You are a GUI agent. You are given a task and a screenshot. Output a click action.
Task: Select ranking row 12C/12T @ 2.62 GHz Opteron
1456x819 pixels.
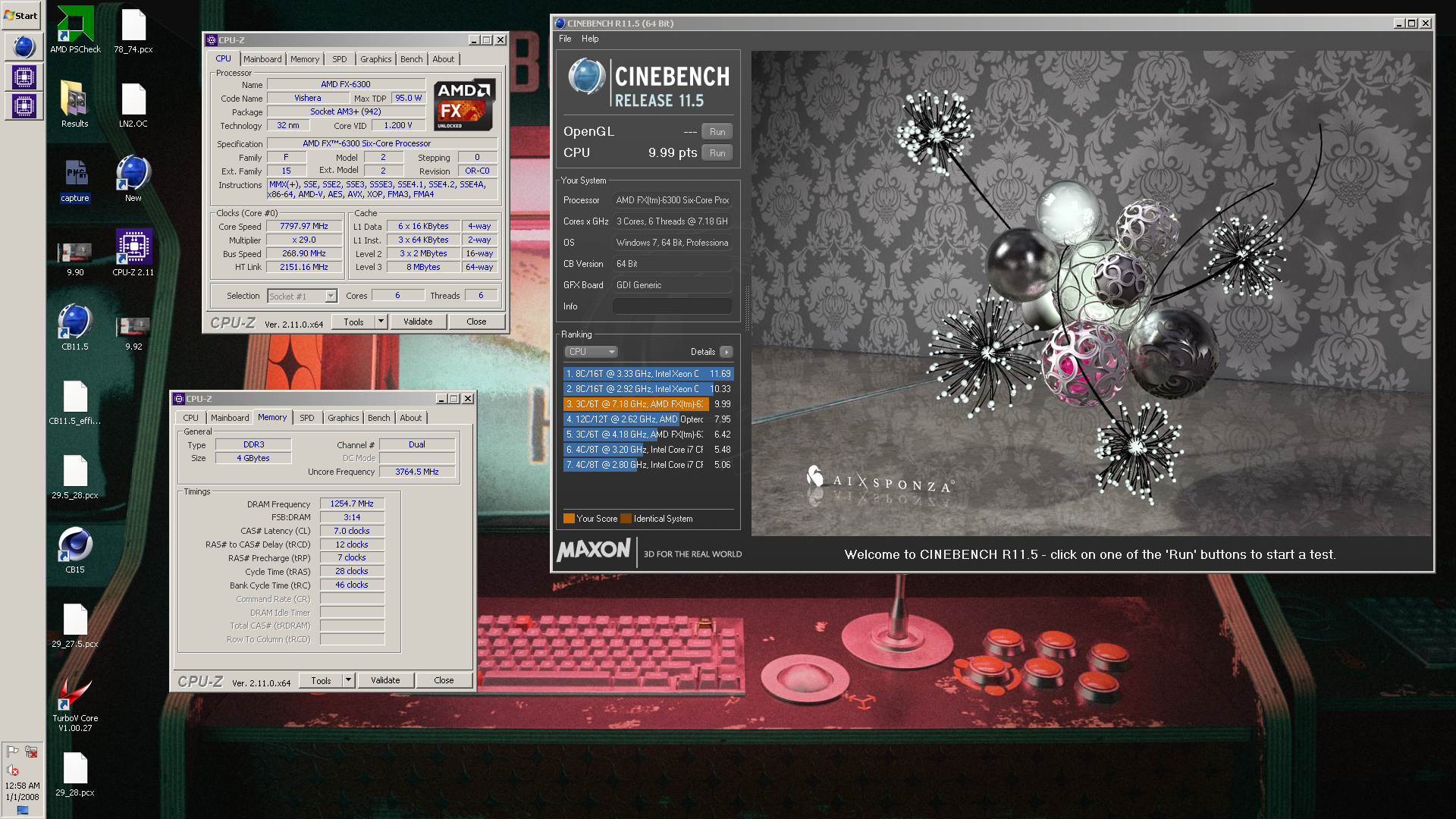(648, 419)
